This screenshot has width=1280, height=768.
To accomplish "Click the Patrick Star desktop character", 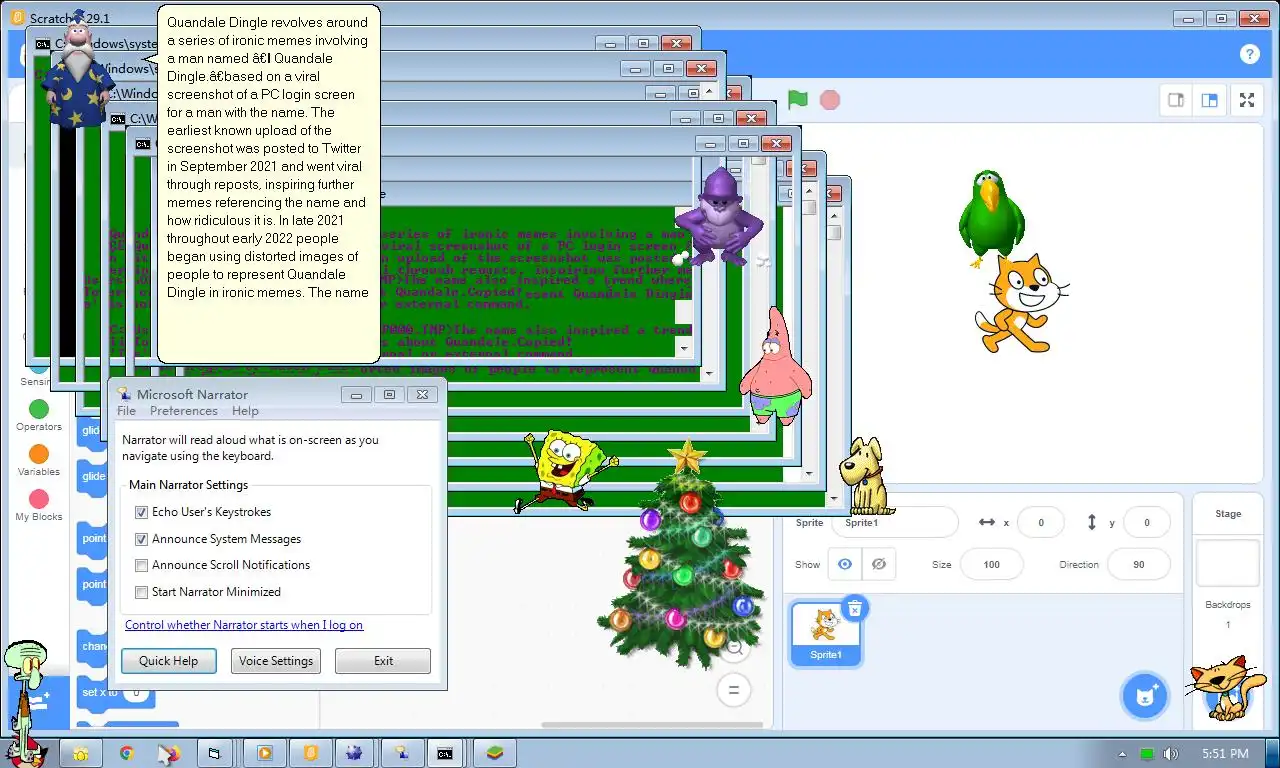I will click(x=775, y=366).
